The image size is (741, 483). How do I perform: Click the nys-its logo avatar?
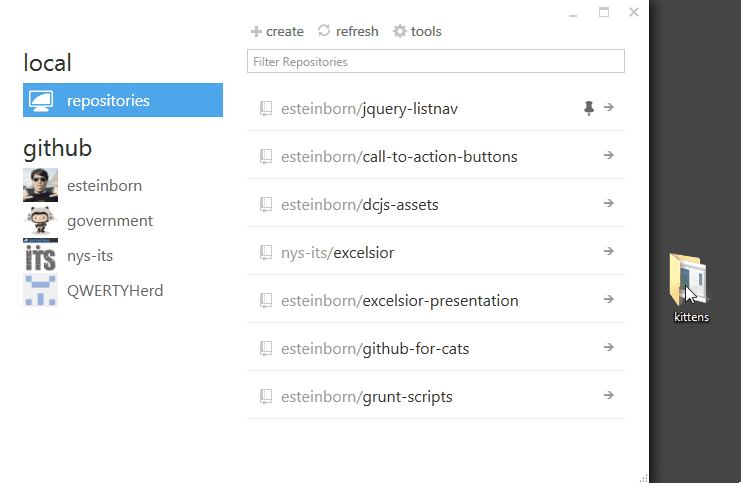pyautogui.click(x=41, y=255)
